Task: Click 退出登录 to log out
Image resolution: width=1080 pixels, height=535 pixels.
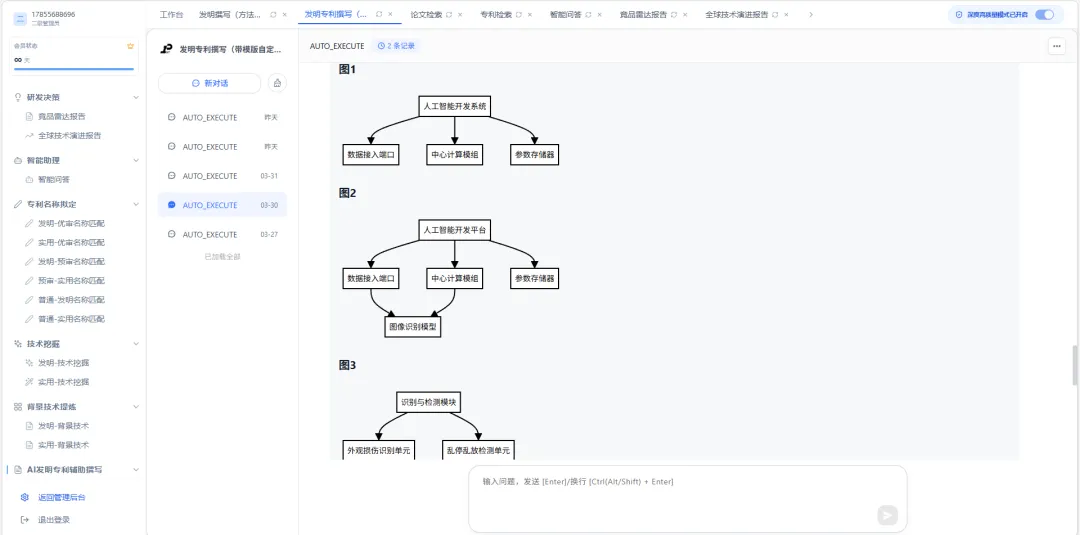Action: [54, 520]
